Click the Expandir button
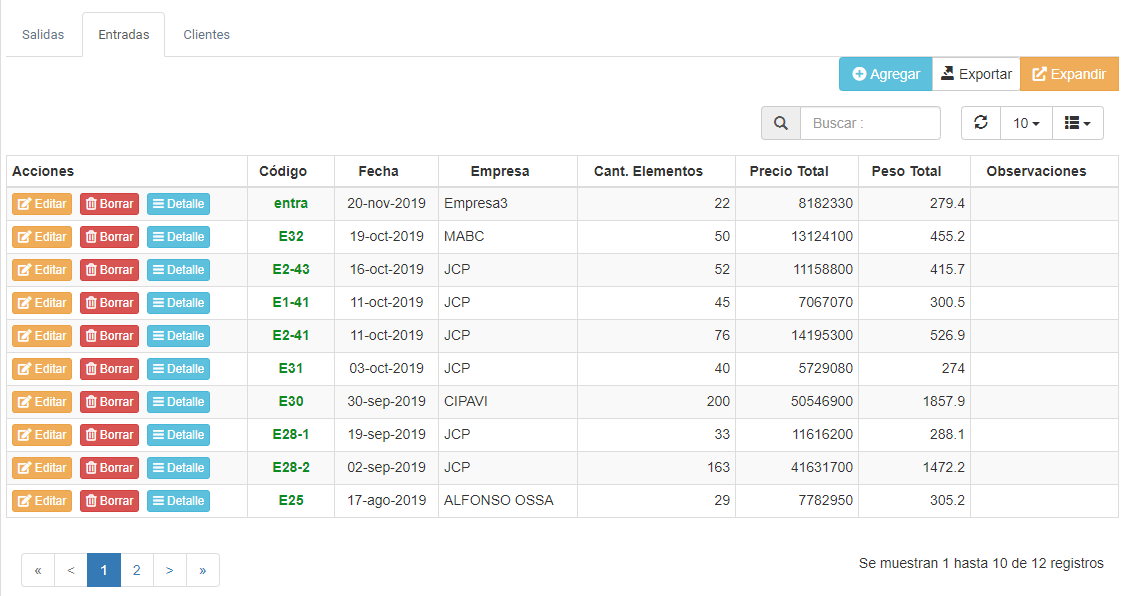 click(1069, 74)
